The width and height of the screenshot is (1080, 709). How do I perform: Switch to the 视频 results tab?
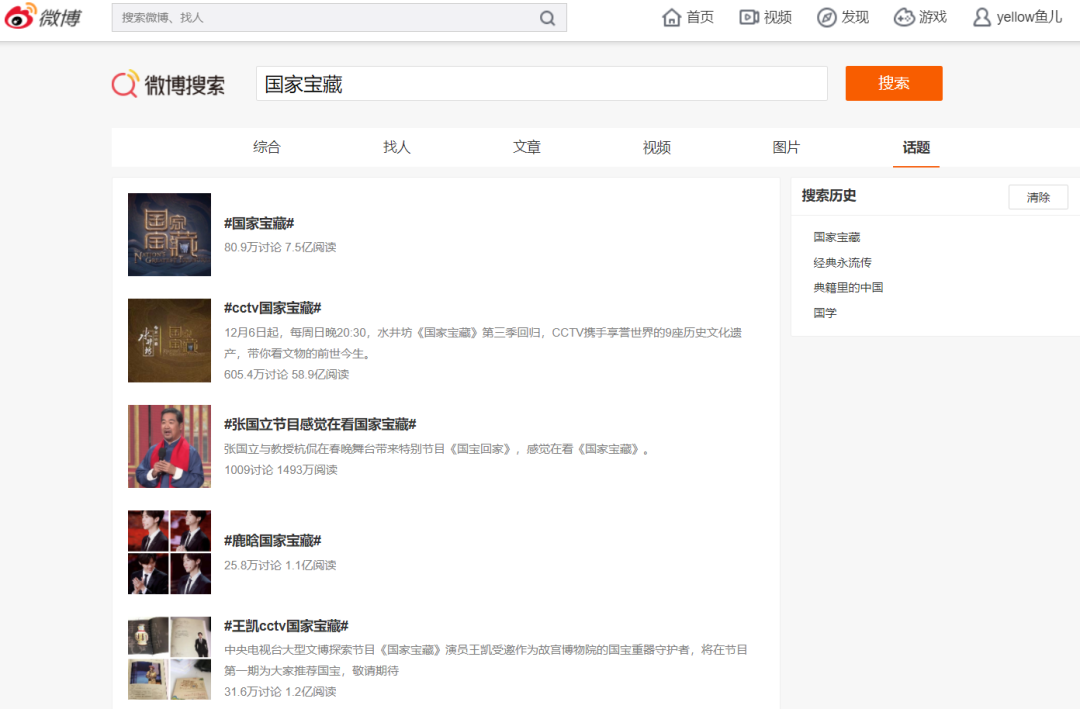[x=656, y=147]
